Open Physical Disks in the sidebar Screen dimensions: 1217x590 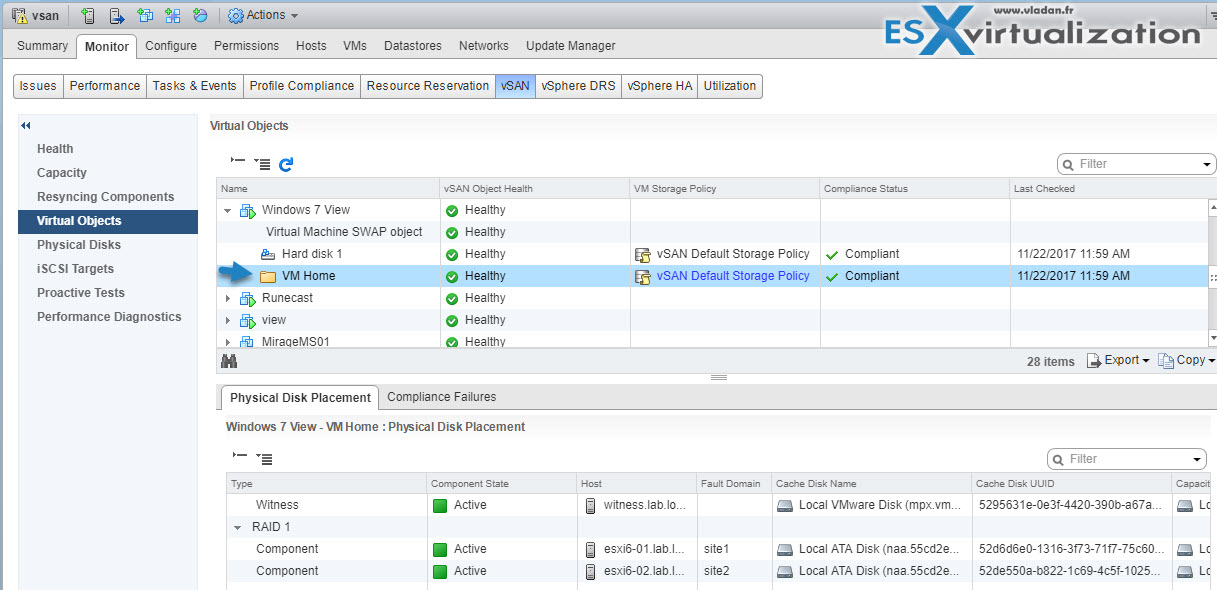point(79,245)
